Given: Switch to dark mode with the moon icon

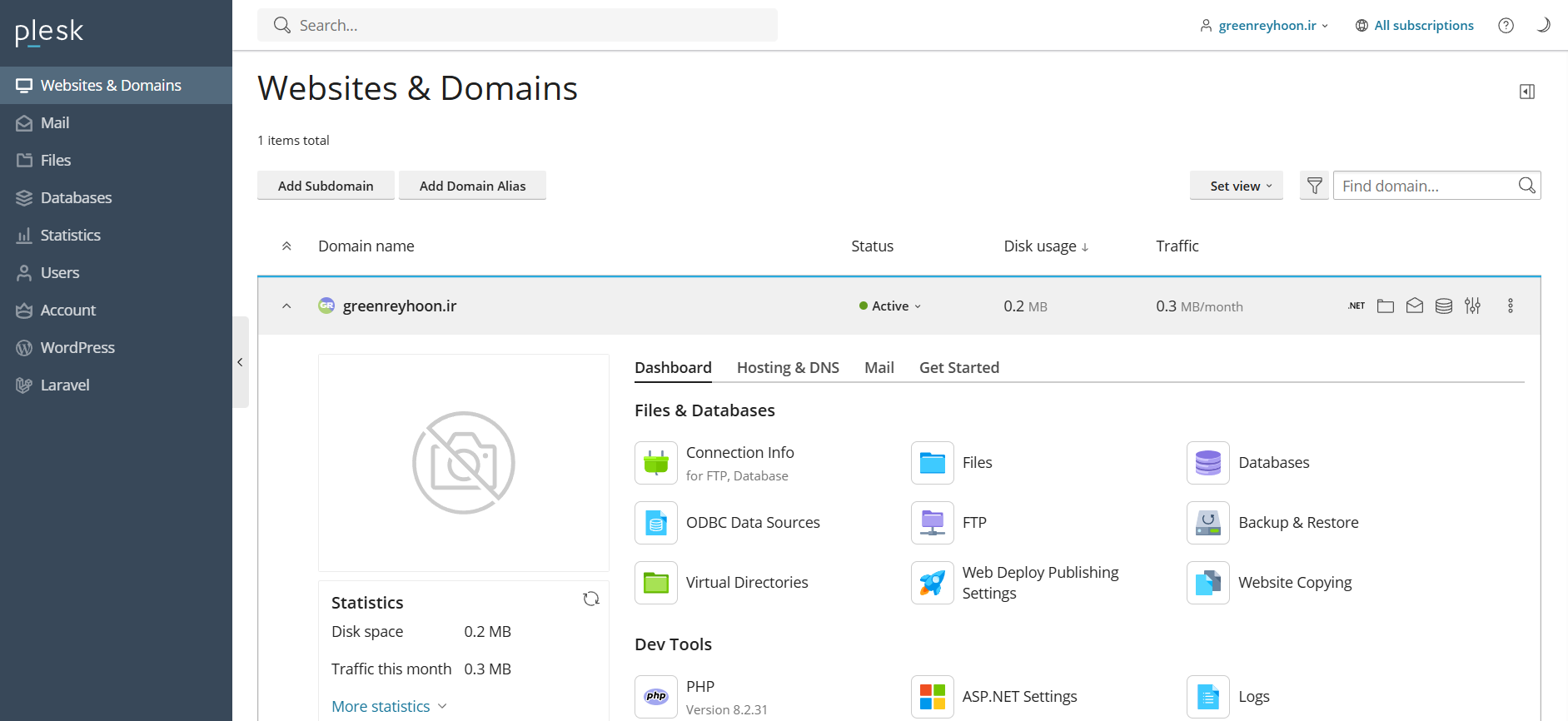Looking at the screenshot, I should [x=1543, y=25].
